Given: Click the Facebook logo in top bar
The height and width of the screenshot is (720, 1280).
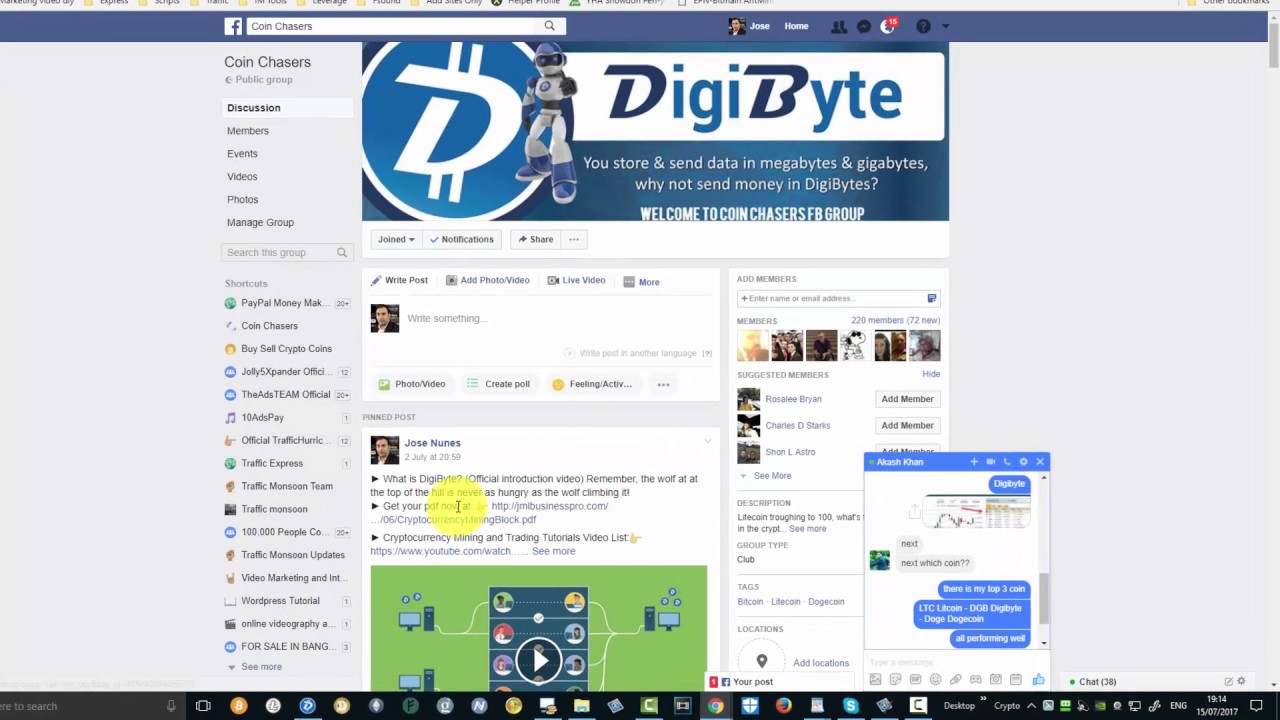Looking at the screenshot, I should click(x=233, y=26).
